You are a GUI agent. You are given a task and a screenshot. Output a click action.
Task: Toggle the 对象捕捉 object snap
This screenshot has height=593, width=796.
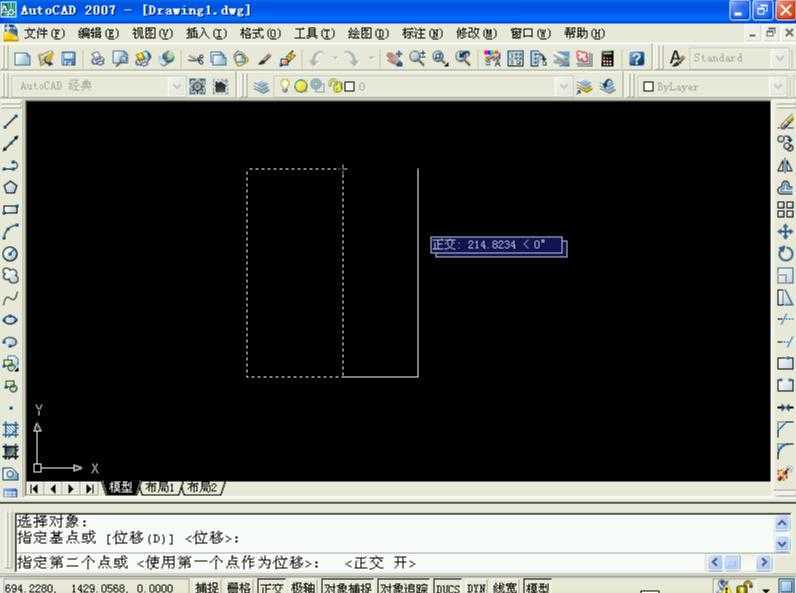[x=348, y=587]
